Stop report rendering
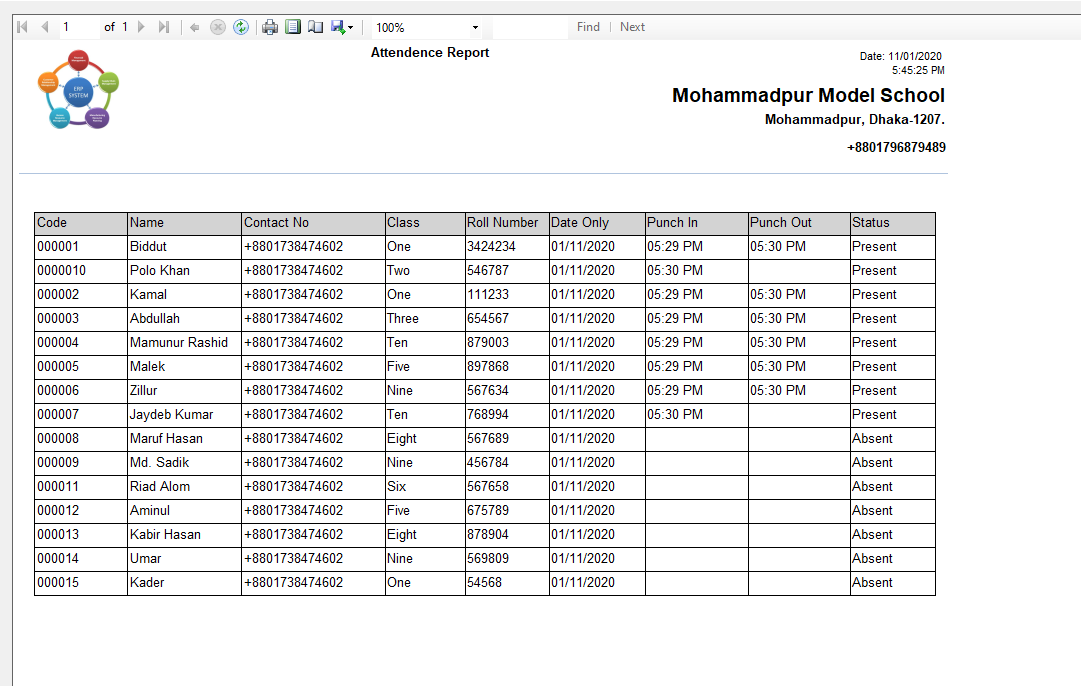Viewport: 1081px width, 686px height. [x=218, y=27]
